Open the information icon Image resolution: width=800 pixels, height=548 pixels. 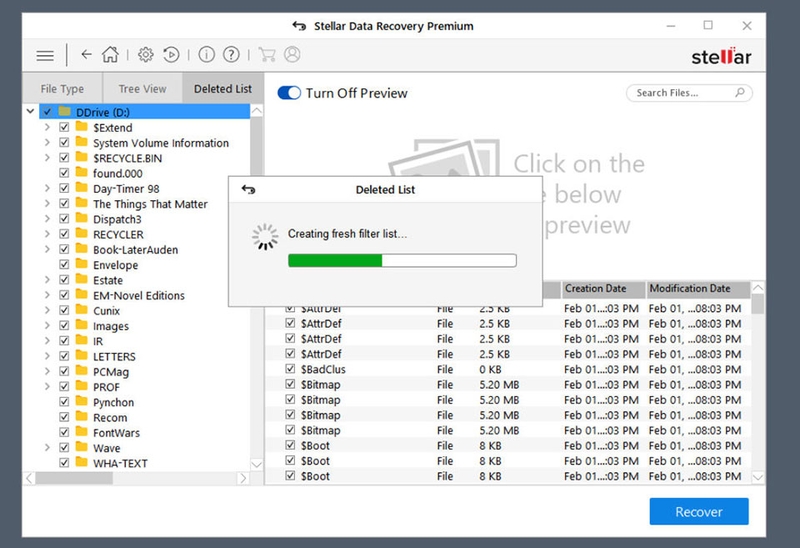(206, 55)
